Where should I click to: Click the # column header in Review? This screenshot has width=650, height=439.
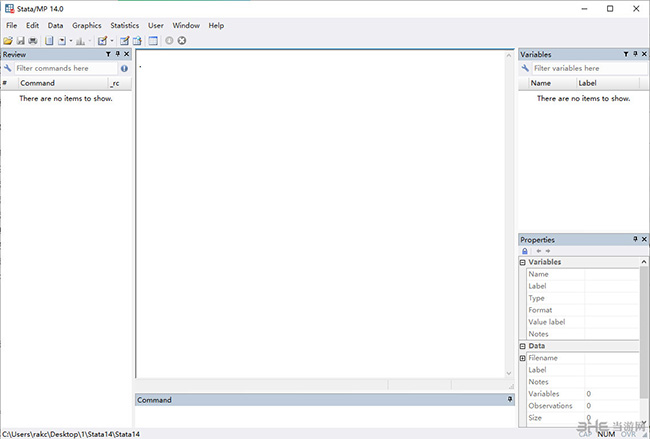9,83
